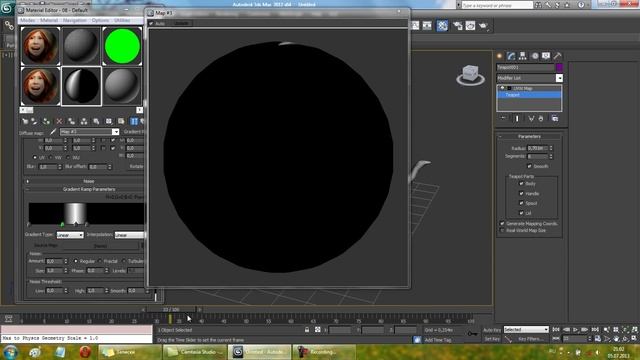Select the green material sample sphere
640x360 pixels.
click(122, 46)
